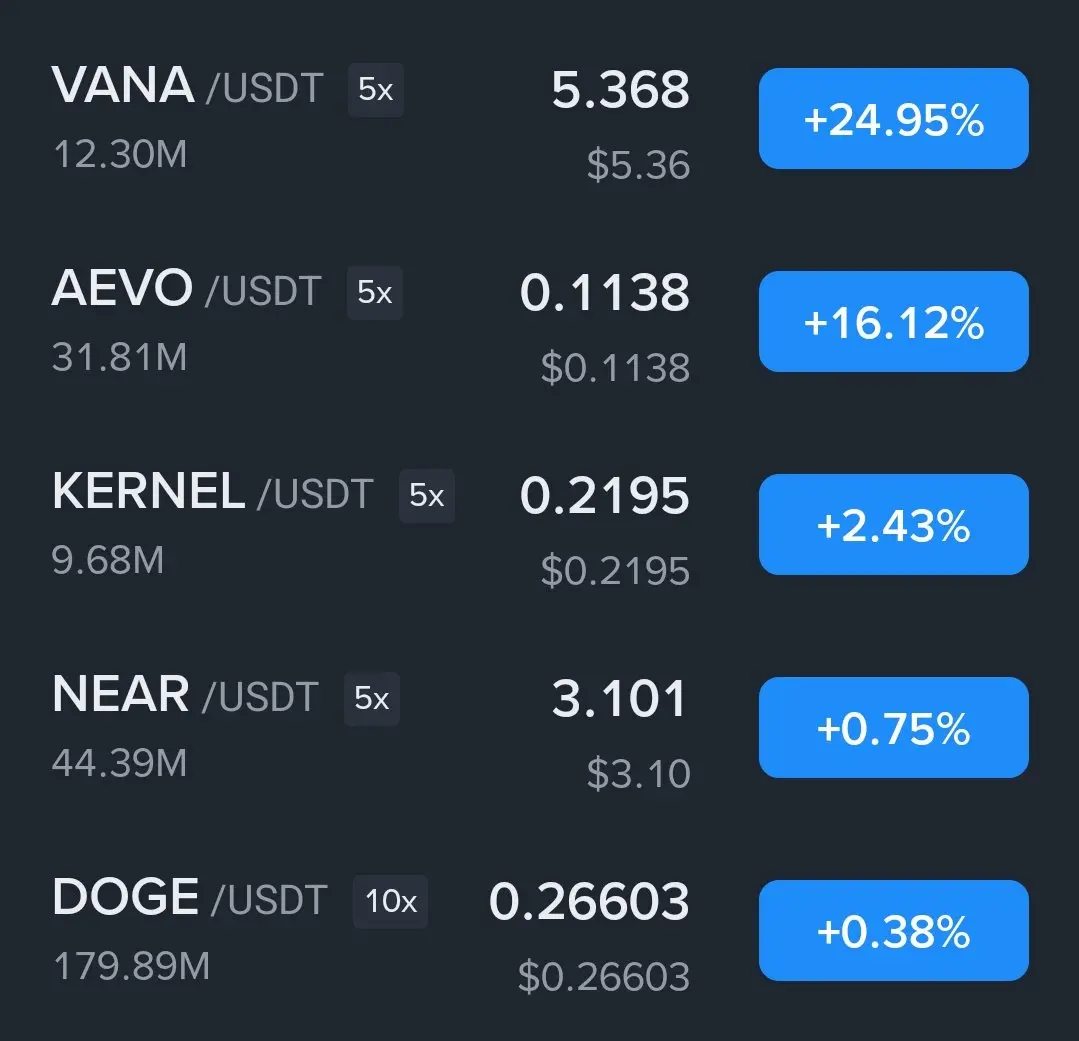
Task: Tap the +24.95% change button
Action: [x=893, y=118]
